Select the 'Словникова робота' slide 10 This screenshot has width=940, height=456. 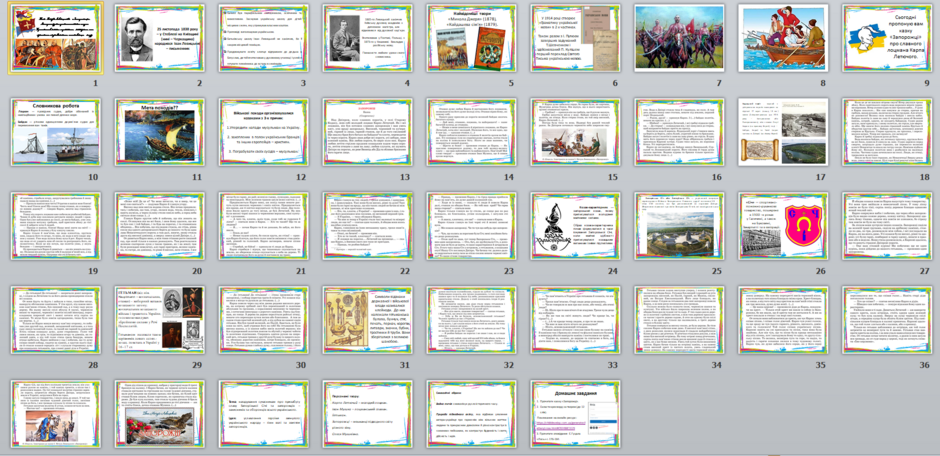point(56,132)
